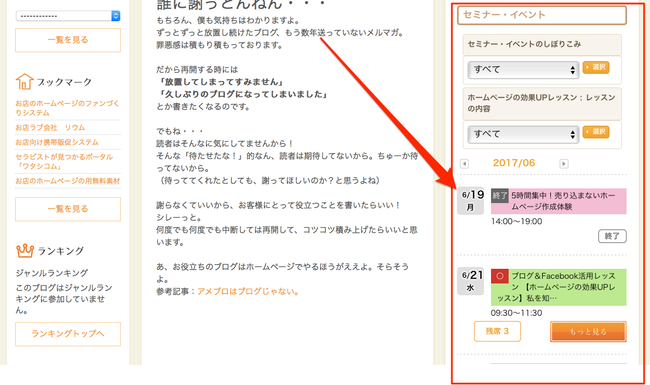Click ランキングトップへ button
Viewport: 650px width, 385px height.
68,334
